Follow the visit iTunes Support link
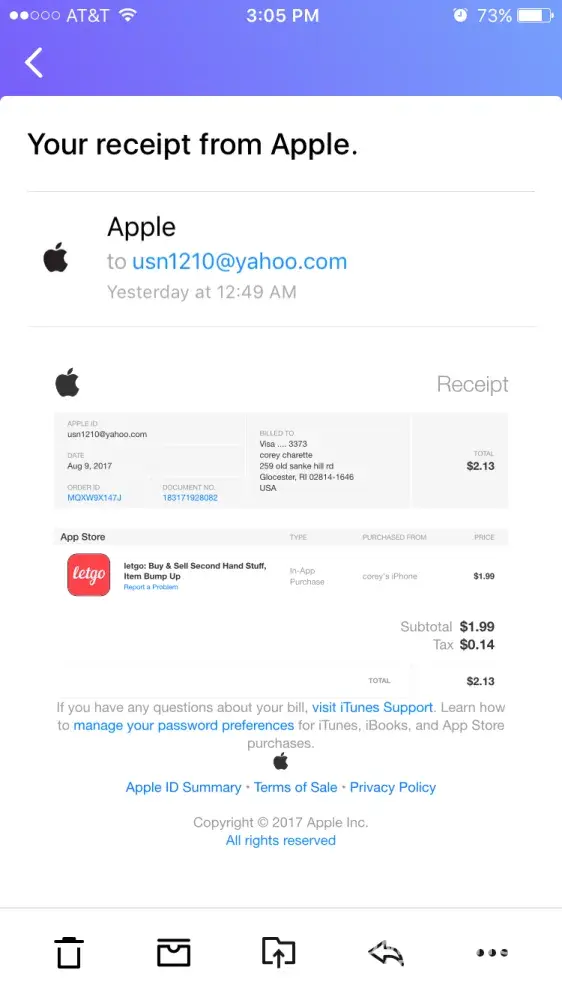The image size is (562, 1000). click(x=373, y=707)
